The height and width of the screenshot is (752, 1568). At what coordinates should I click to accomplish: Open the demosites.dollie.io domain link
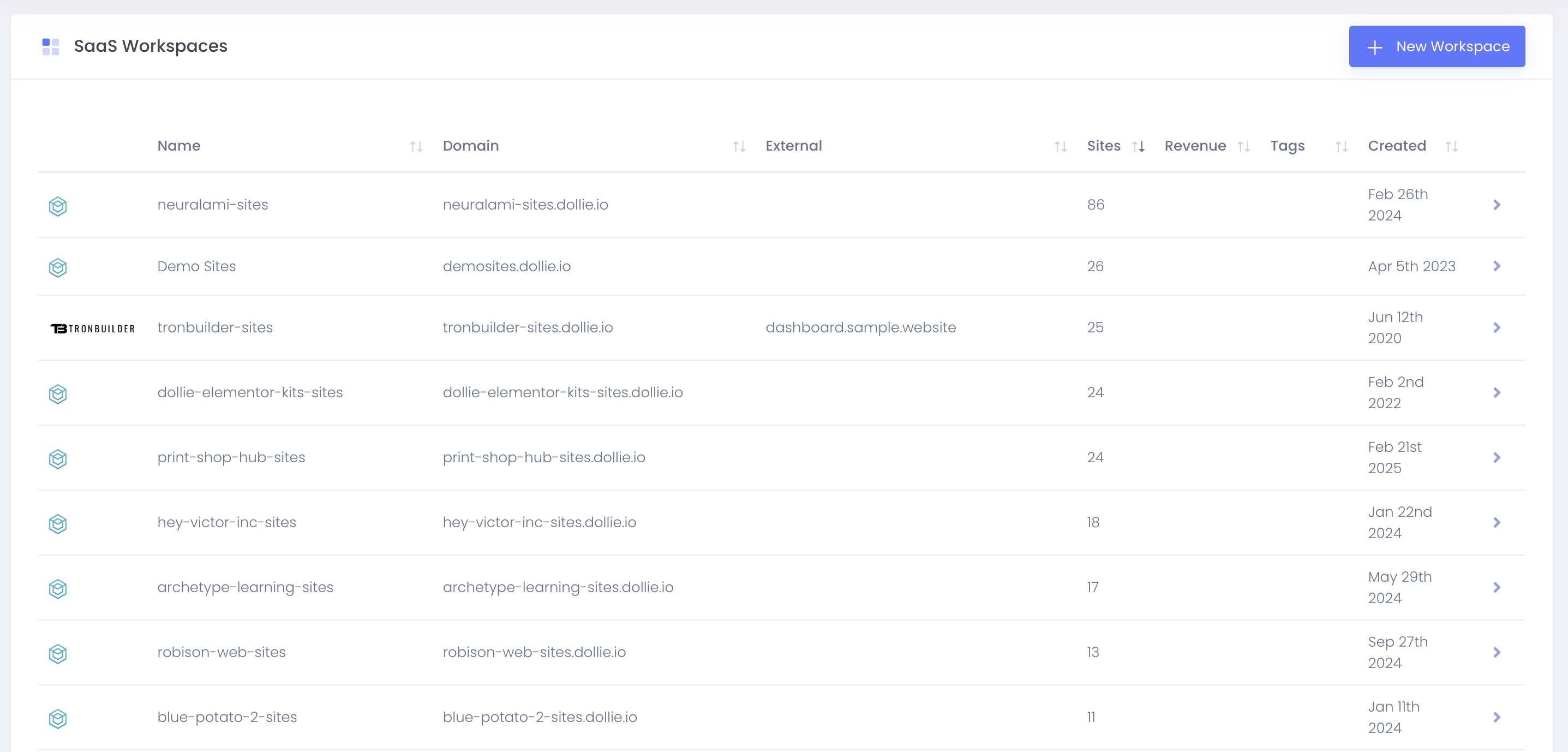click(507, 266)
